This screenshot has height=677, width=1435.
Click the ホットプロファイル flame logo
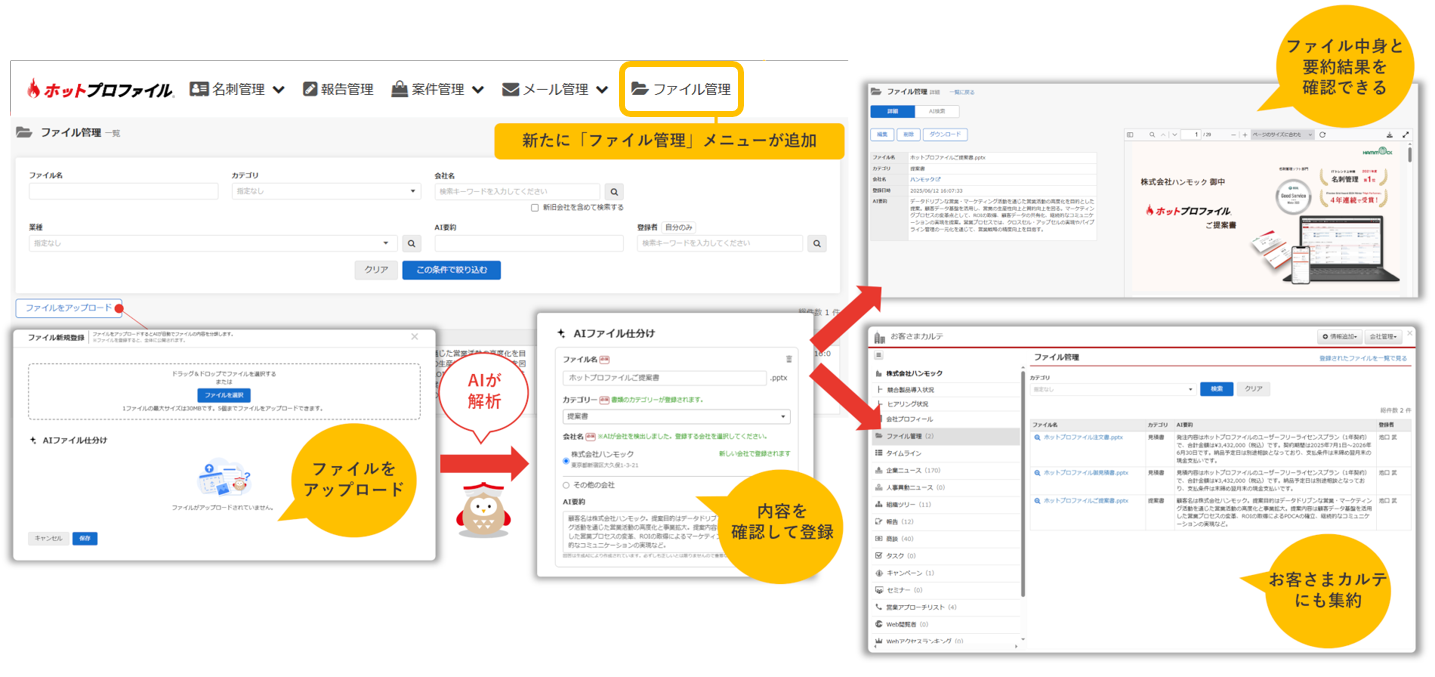[x=100, y=90]
